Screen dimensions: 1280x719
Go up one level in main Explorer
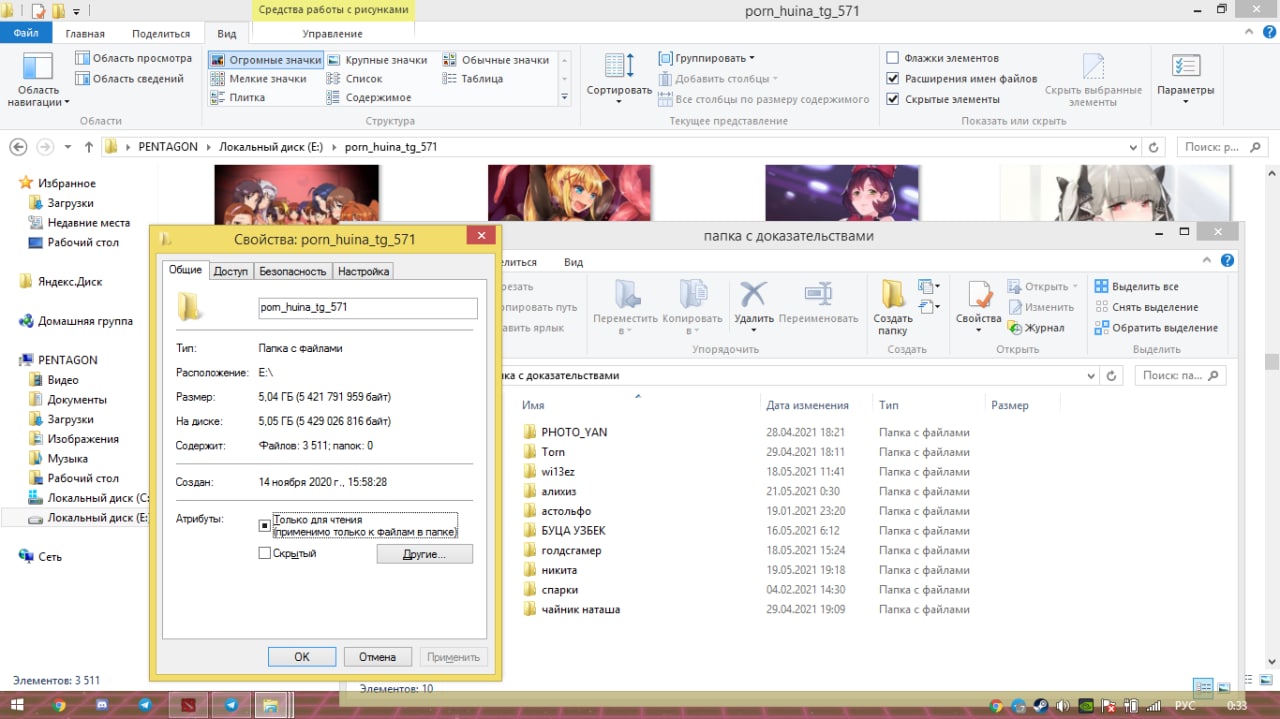[x=89, y=147]
